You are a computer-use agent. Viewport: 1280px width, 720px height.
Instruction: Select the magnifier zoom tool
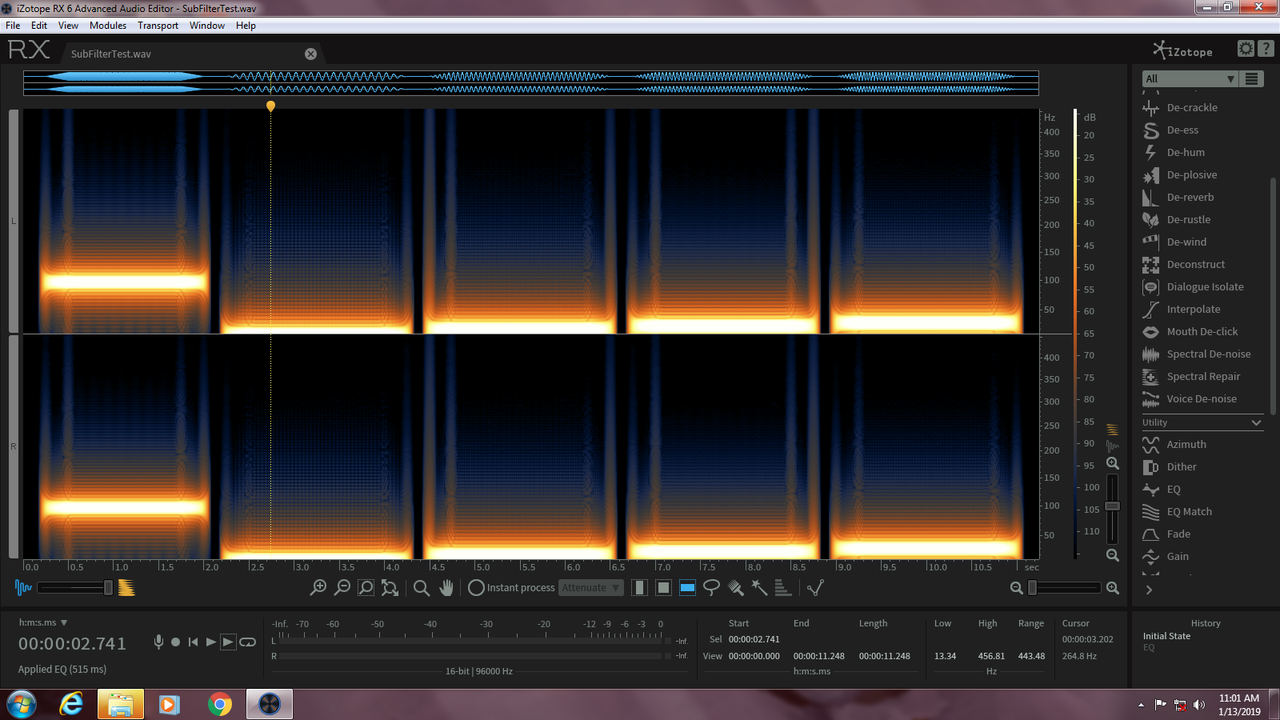pyautogui.click(x=422, y=588)
